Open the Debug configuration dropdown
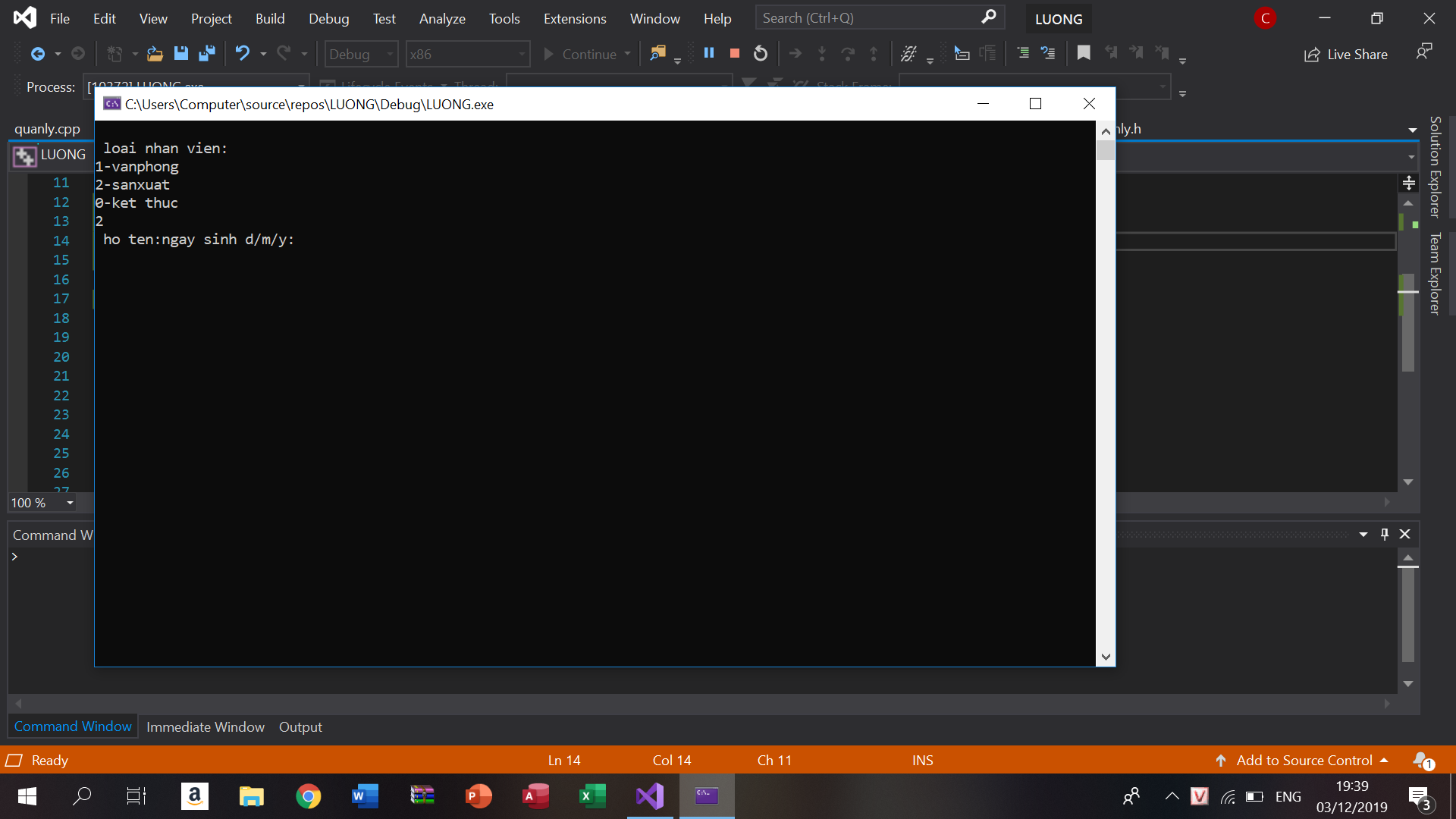The height and width of the screenshot is (819, 1456). click(x=390, y=54)
